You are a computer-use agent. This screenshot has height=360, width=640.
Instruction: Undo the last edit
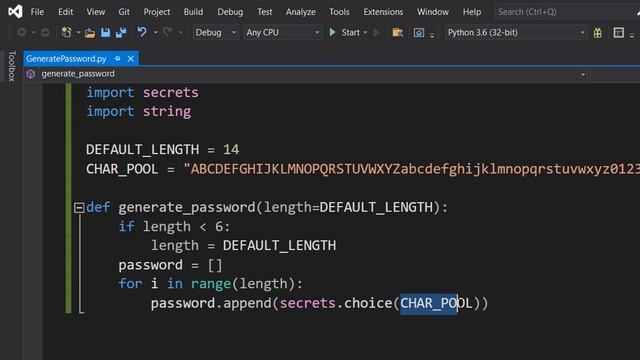142,32
